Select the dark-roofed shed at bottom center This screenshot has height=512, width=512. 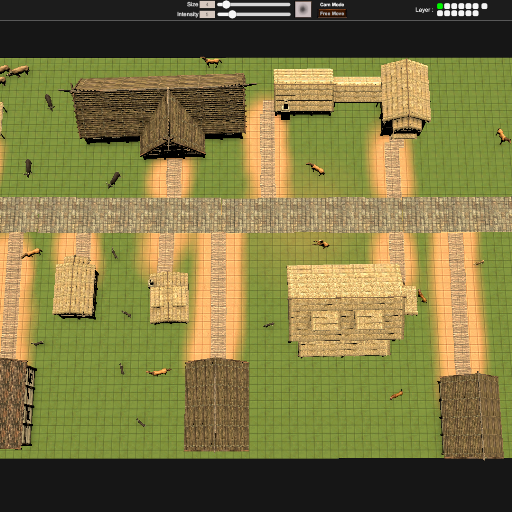(217, 405)
